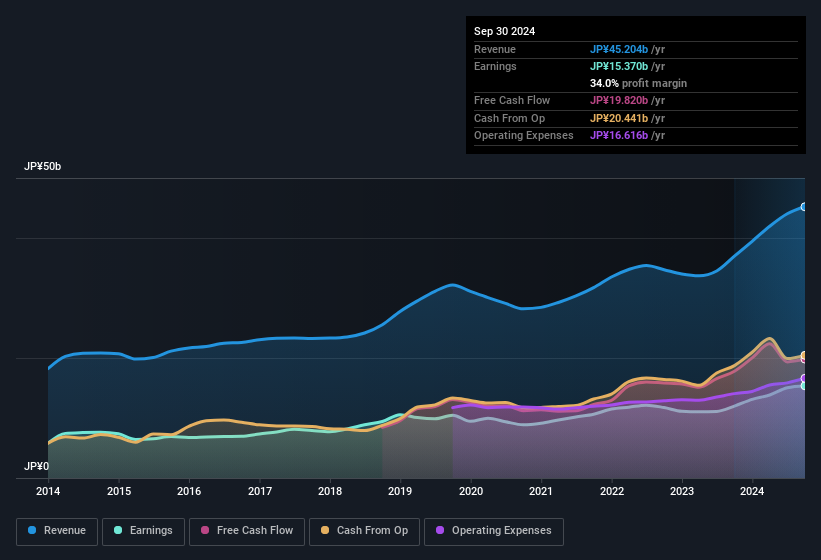821x560 pixels.
Task: Toggle the Operating Expenses legend item
Action: (494, 531)
